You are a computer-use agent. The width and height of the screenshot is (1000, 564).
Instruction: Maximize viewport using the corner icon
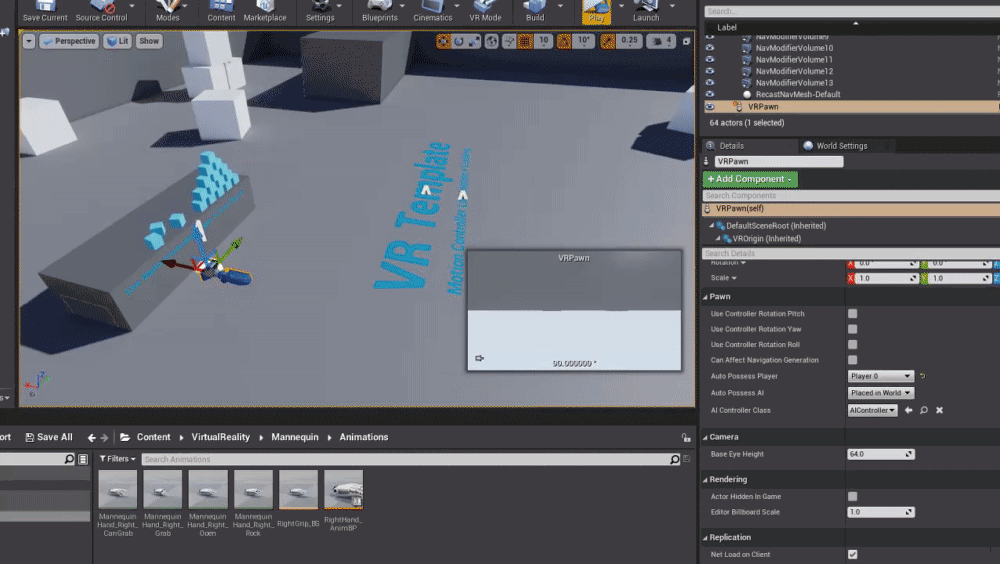click(x=686, y=41)
